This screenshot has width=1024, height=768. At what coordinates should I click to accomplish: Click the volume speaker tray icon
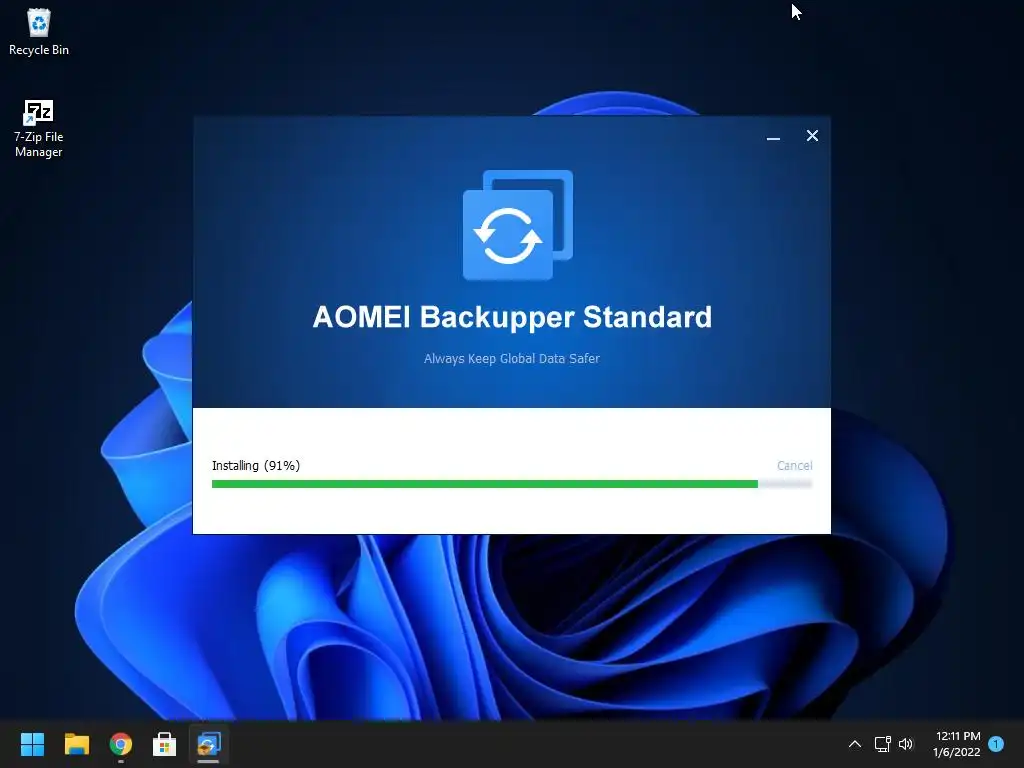(906, 744)
